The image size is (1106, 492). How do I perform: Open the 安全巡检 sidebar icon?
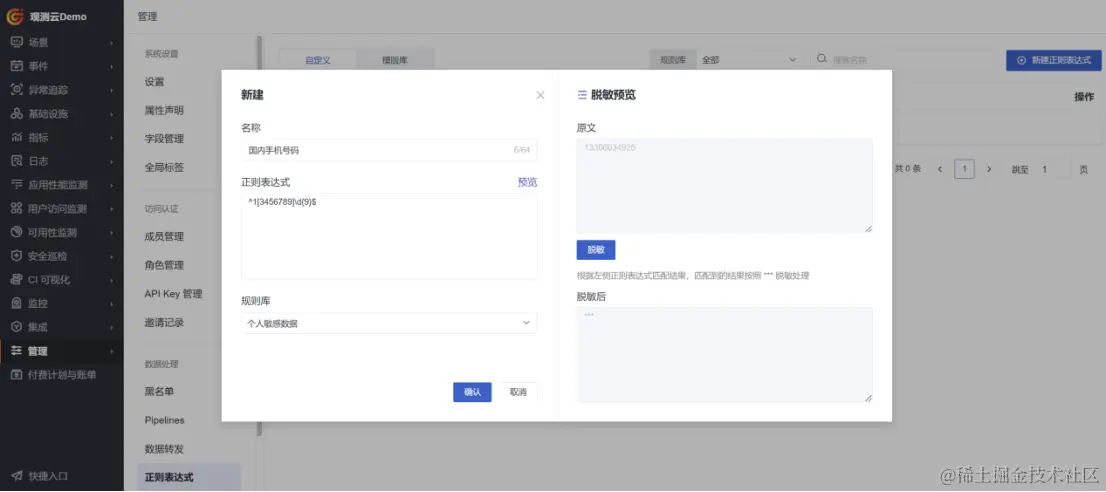[x=17, y=256]
